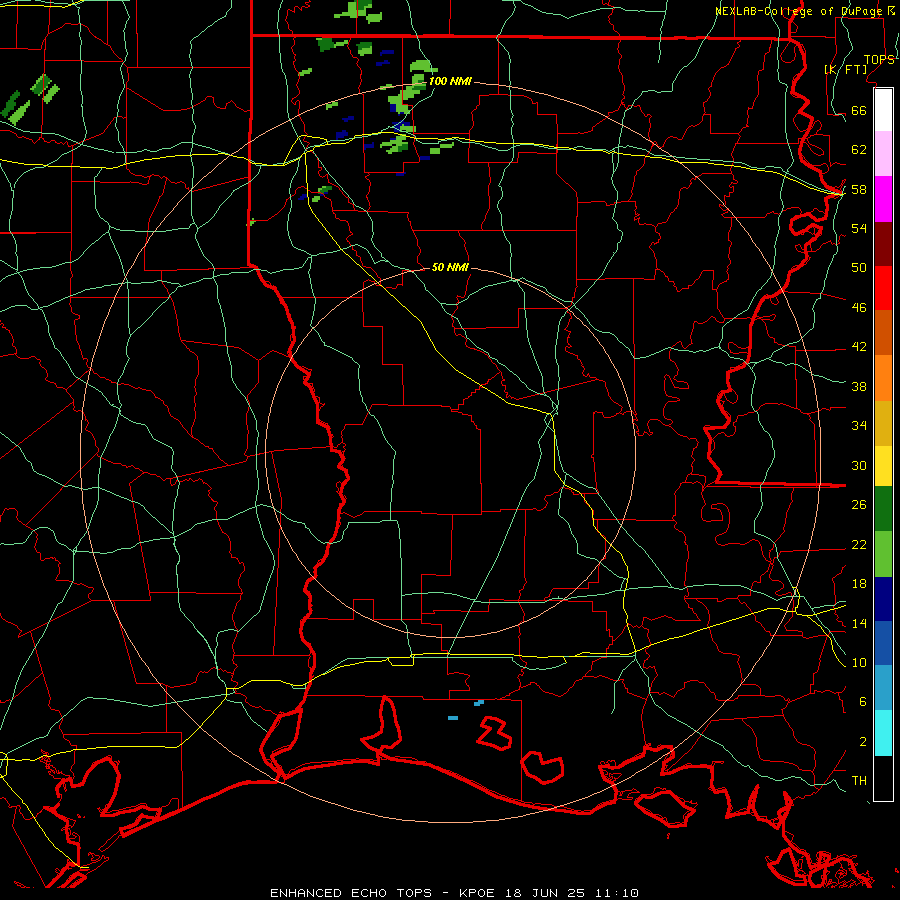Pick the yellow legend swatch
This screenshot has height=900, width=900.
[x=883, y=466]
